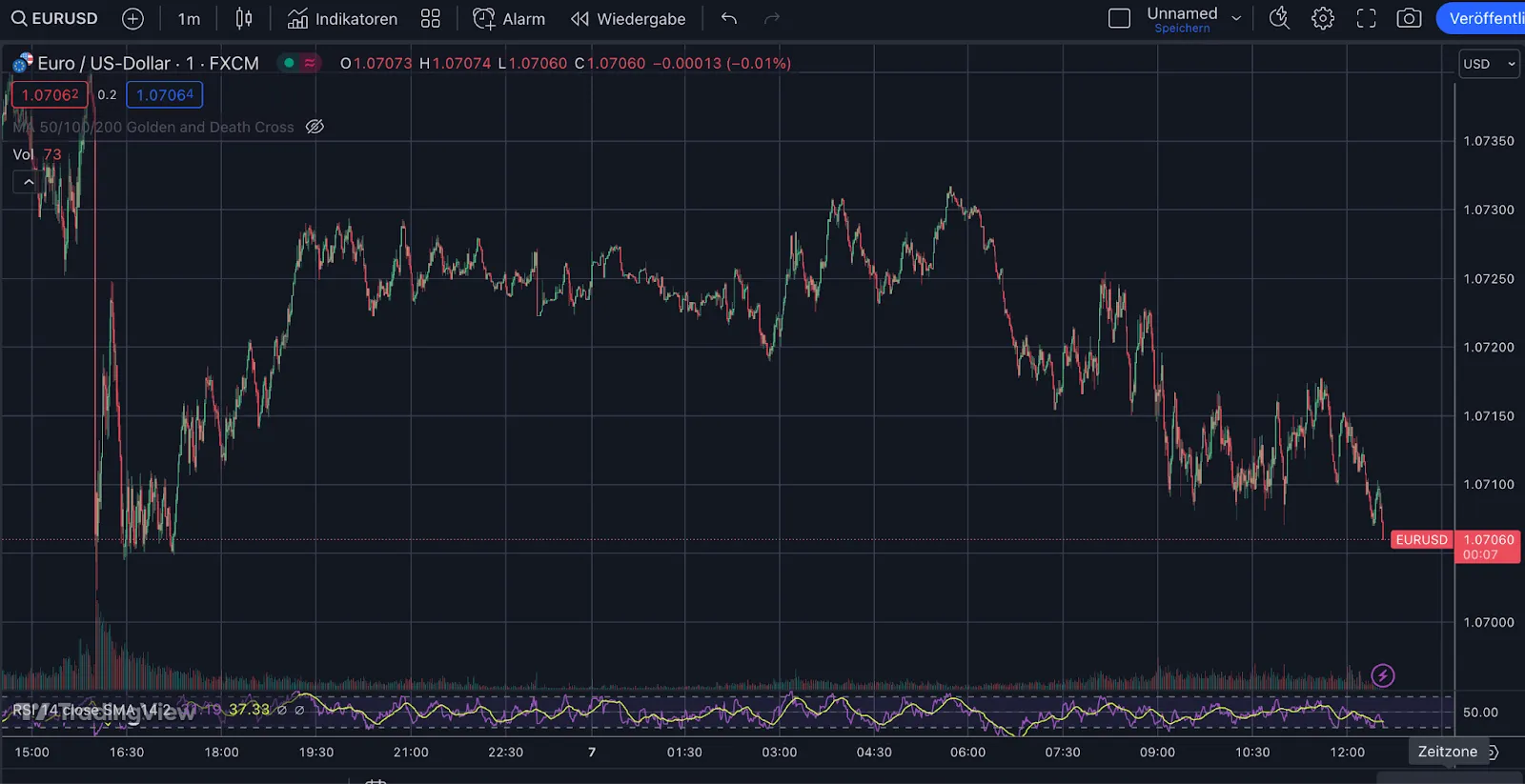Image resolution: width=1525 pixels, height=784 pixels.
Task: Check the green market status dot
Action: tap(289, 64)
